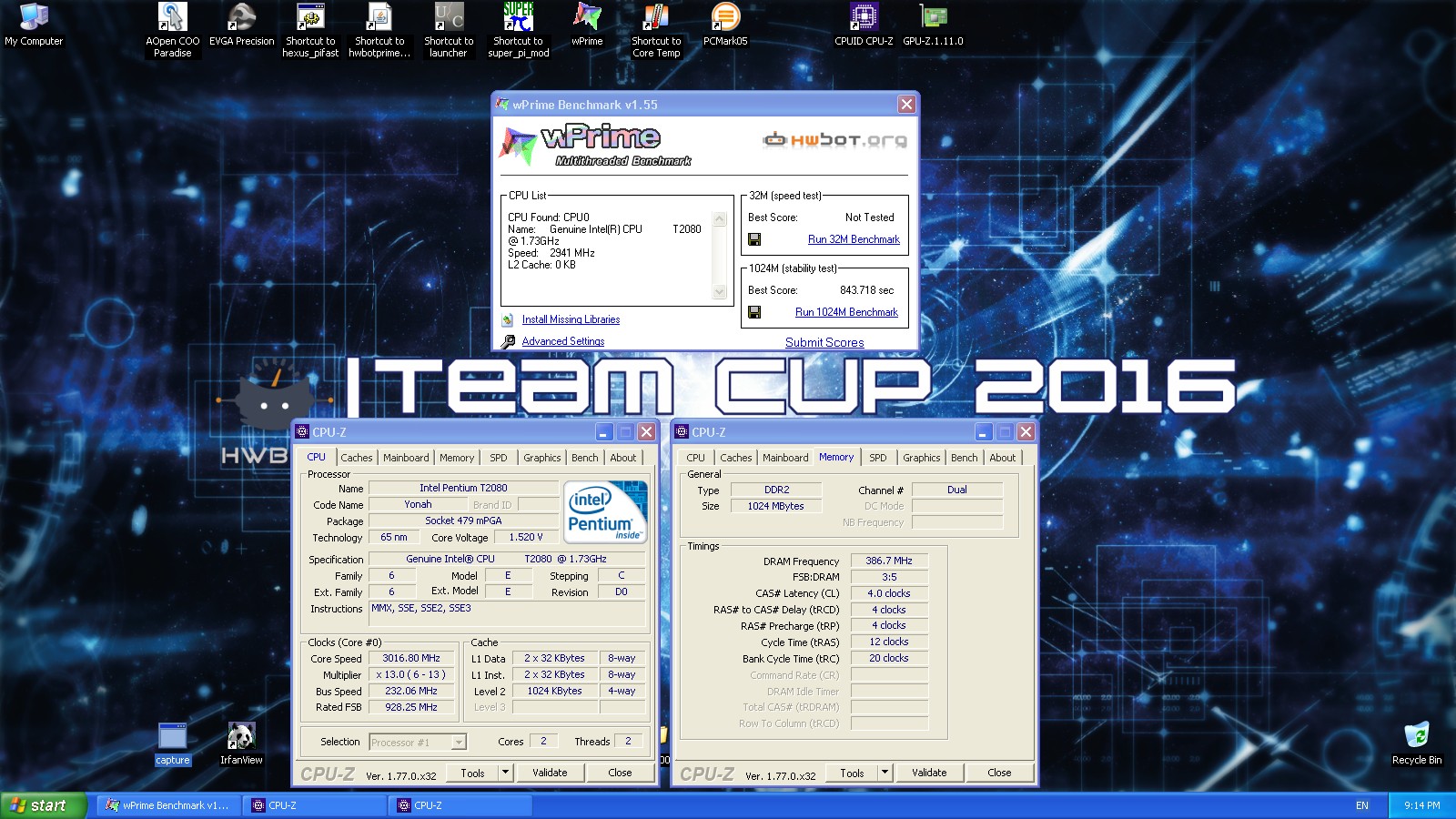Expand the Tools dropdown arrow in right CPU-Z
The height and width of the screenshot is (819, 1456).
pos(885,773)
